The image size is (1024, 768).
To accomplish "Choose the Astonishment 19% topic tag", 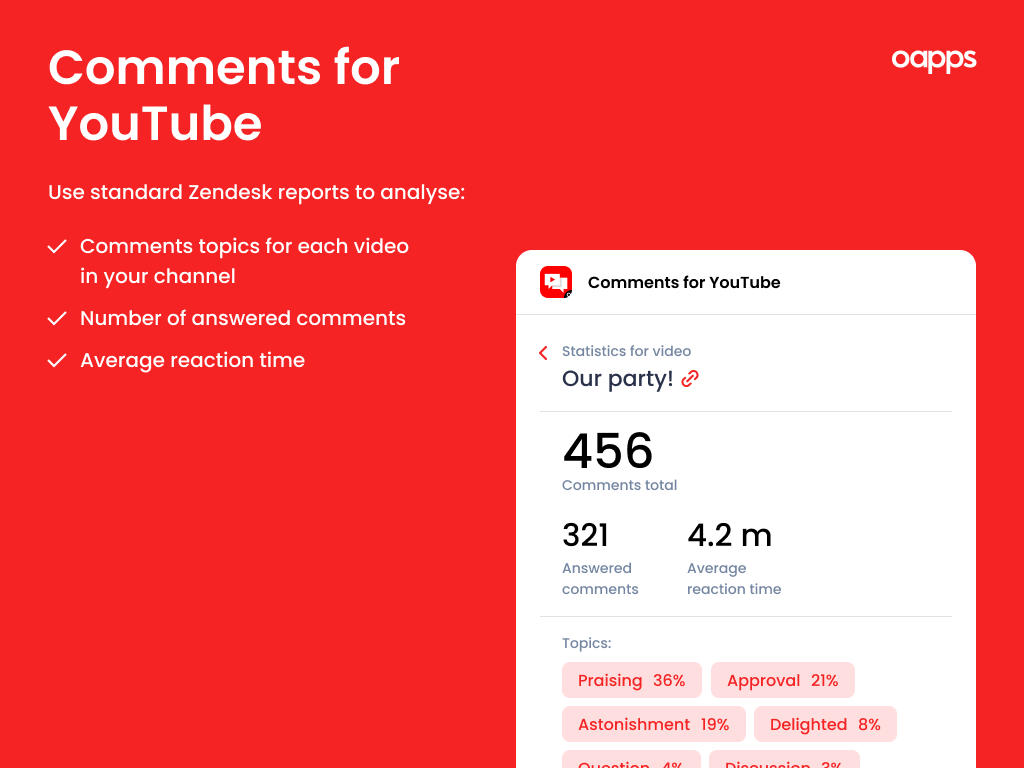I will coord(653,724).
